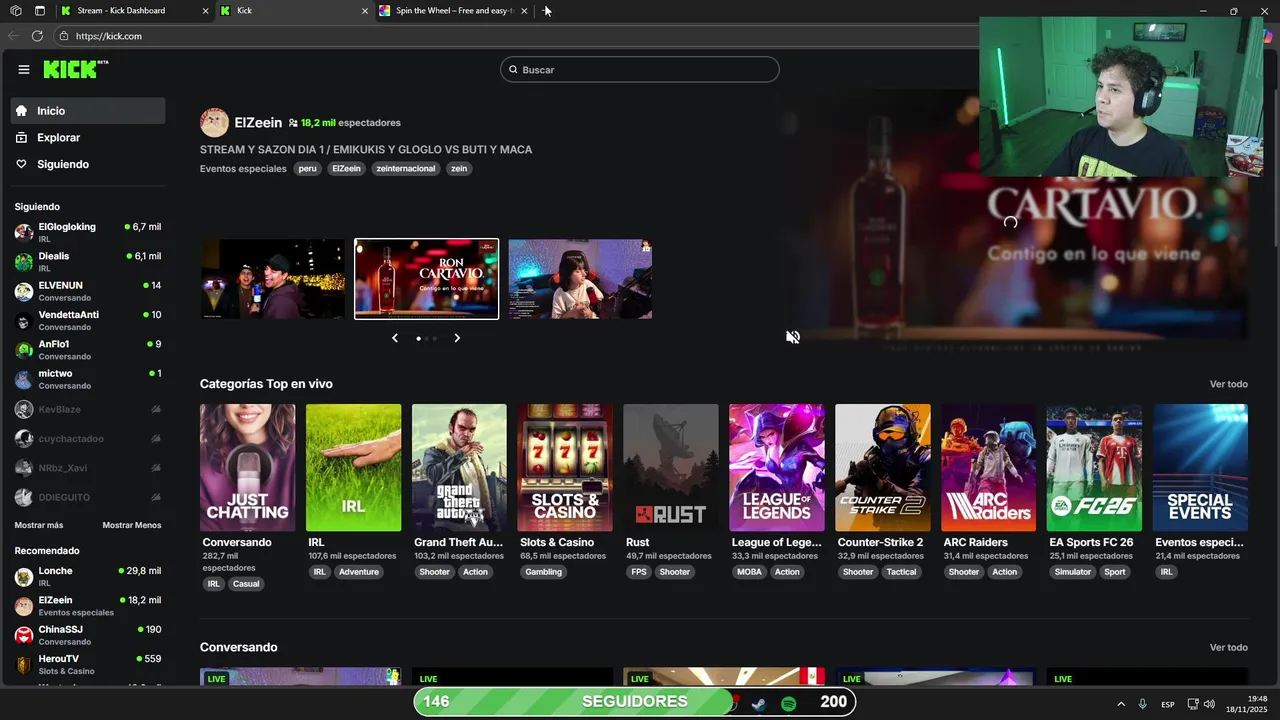Click Ver todo for Categorías Top

1229,384
